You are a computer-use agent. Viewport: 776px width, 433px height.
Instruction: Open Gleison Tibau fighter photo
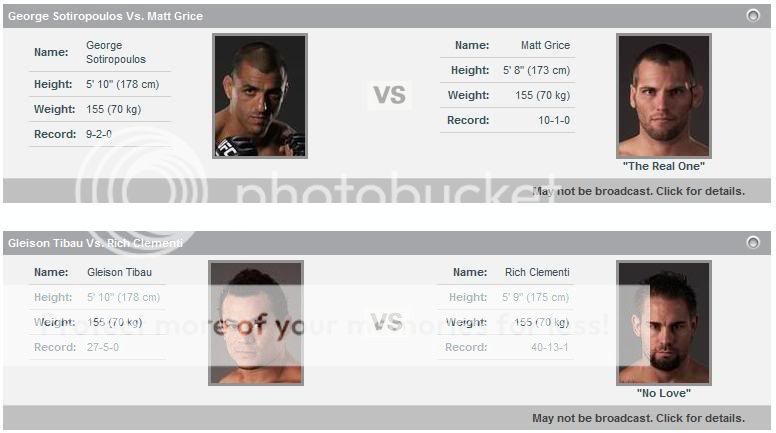[x=256, y=323]
